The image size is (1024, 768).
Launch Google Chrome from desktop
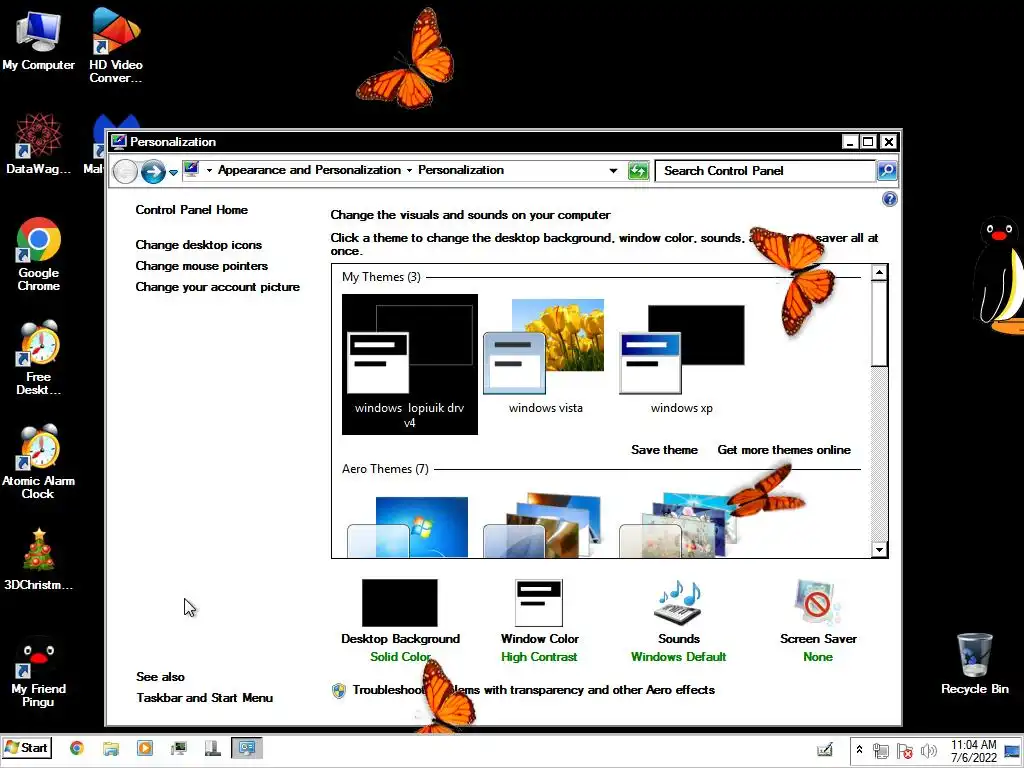coord(39,254)
